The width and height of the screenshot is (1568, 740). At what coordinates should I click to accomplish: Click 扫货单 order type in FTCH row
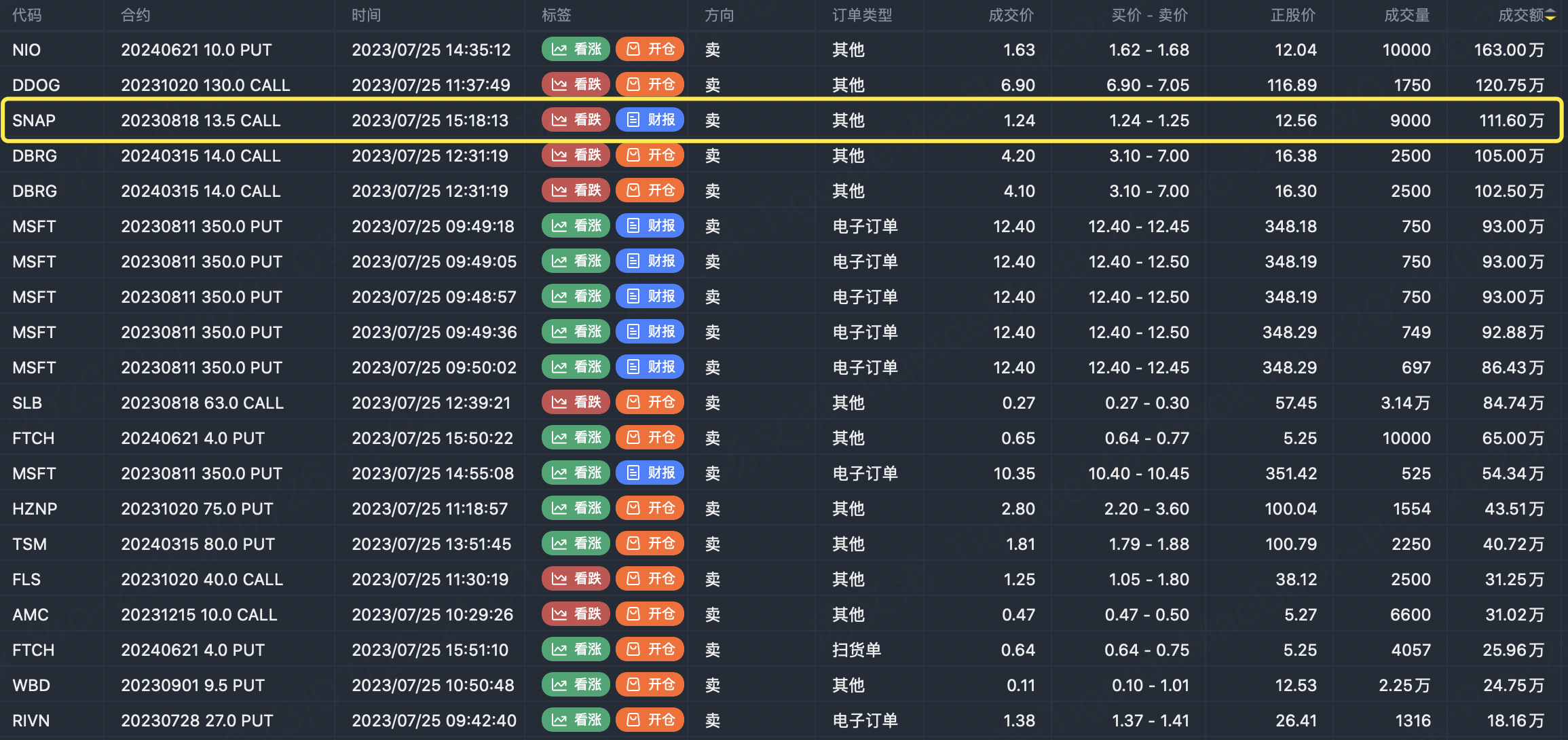pyautogui.click(x=857, y=650)
